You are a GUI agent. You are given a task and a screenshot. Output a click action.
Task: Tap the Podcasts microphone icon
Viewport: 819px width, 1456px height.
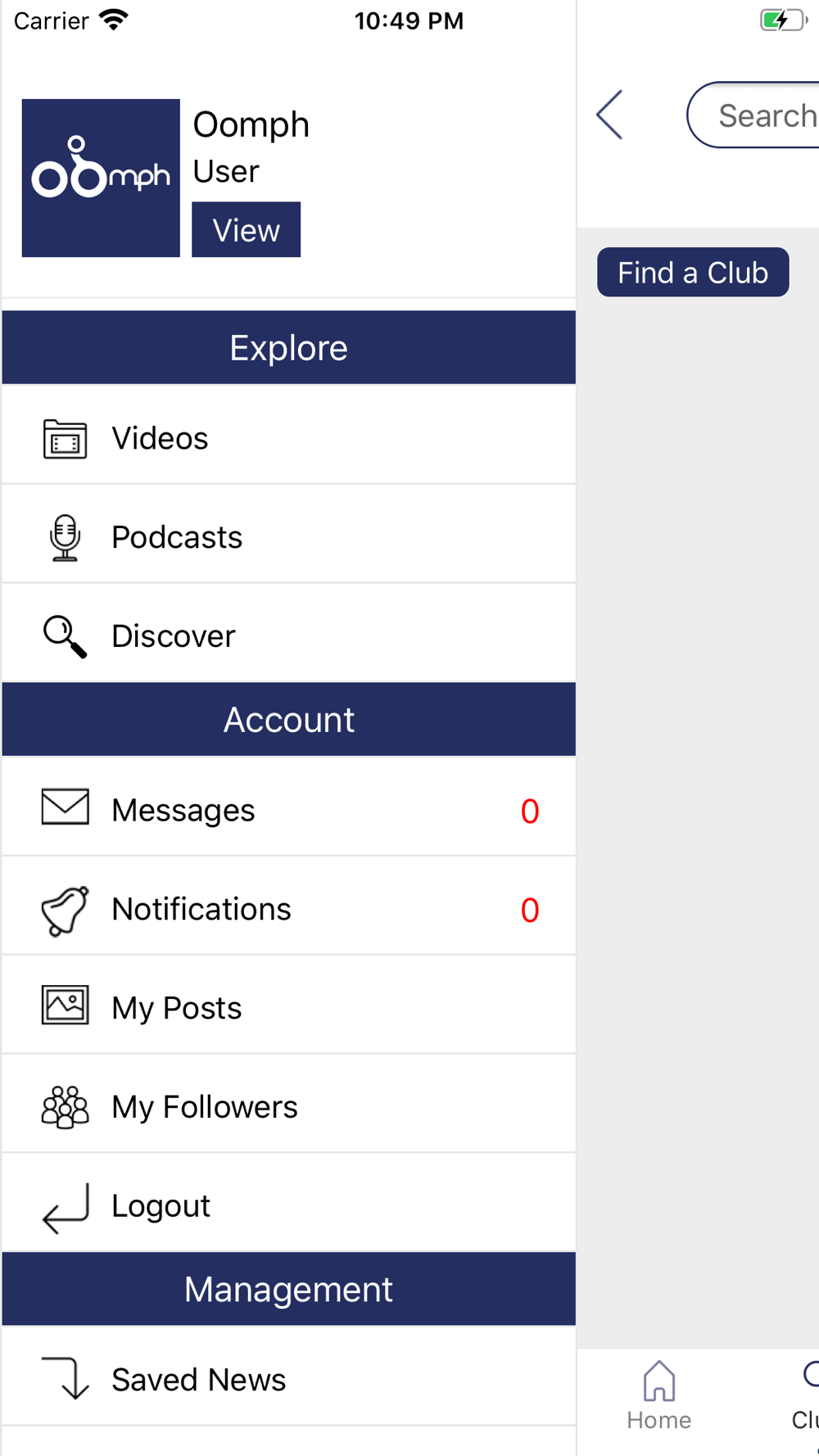pos(65,537)
